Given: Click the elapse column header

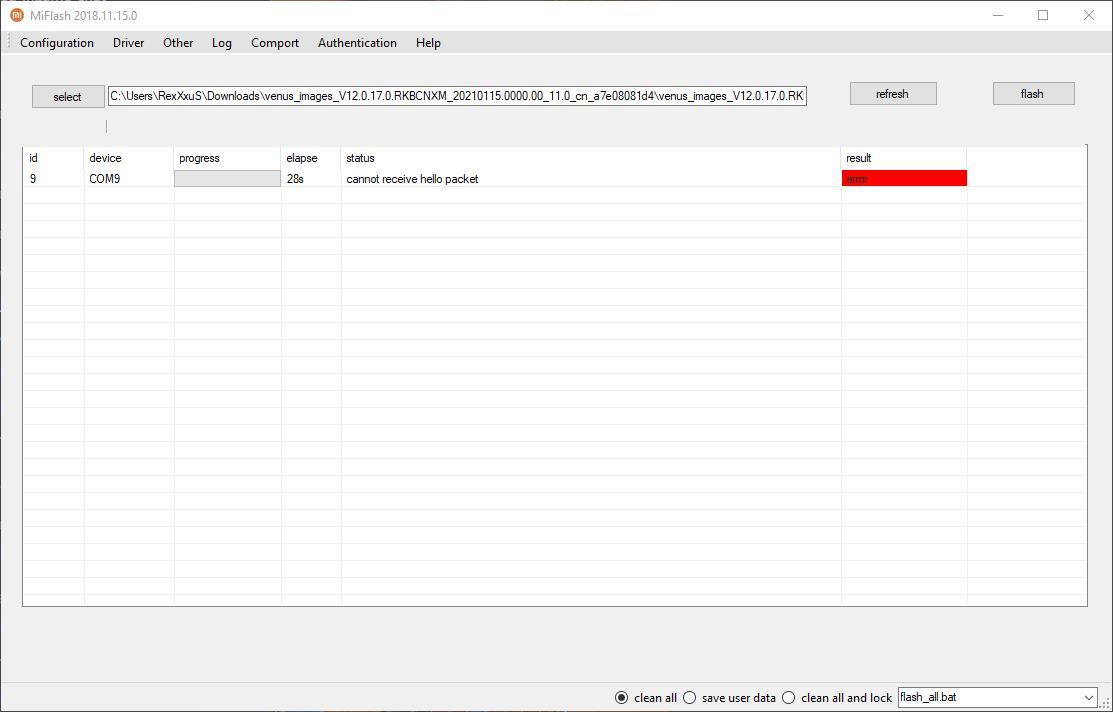Looking at the screenshot, I should click(311, 158).
